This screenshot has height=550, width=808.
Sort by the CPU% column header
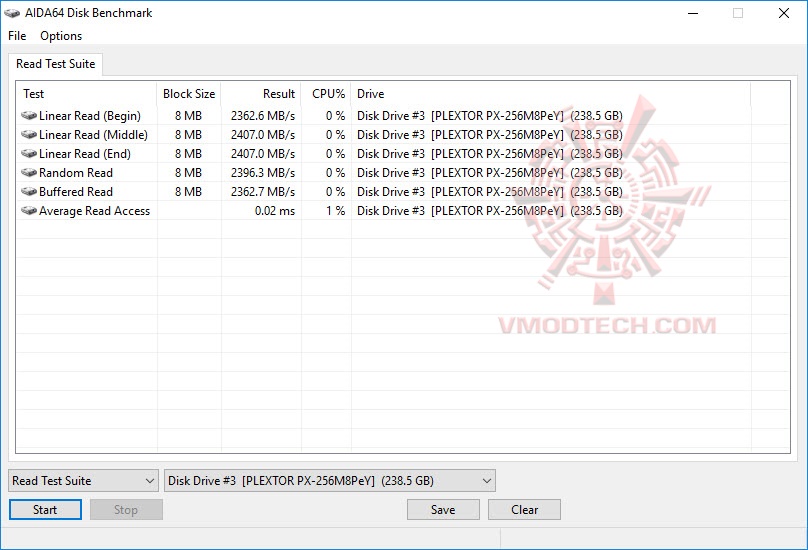pyautogui.click(x=326, y=94)
